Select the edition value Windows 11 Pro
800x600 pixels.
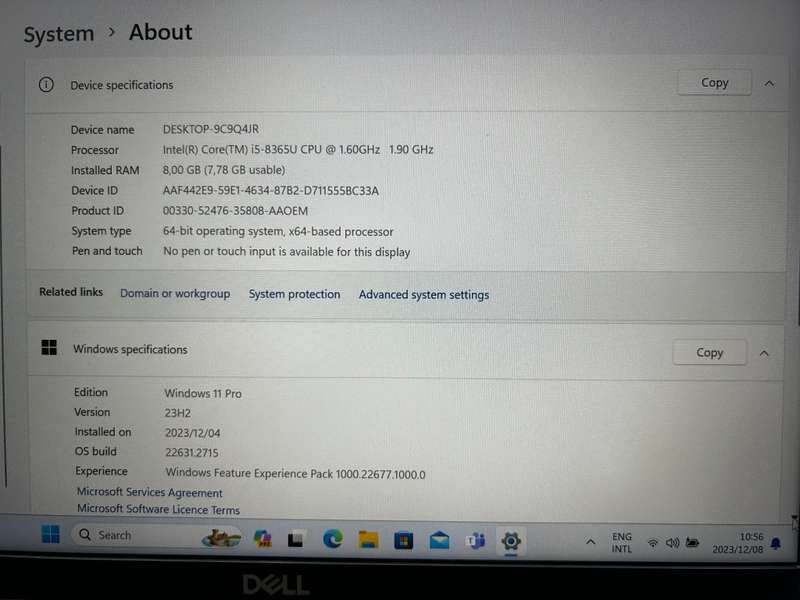coord(203,393)
